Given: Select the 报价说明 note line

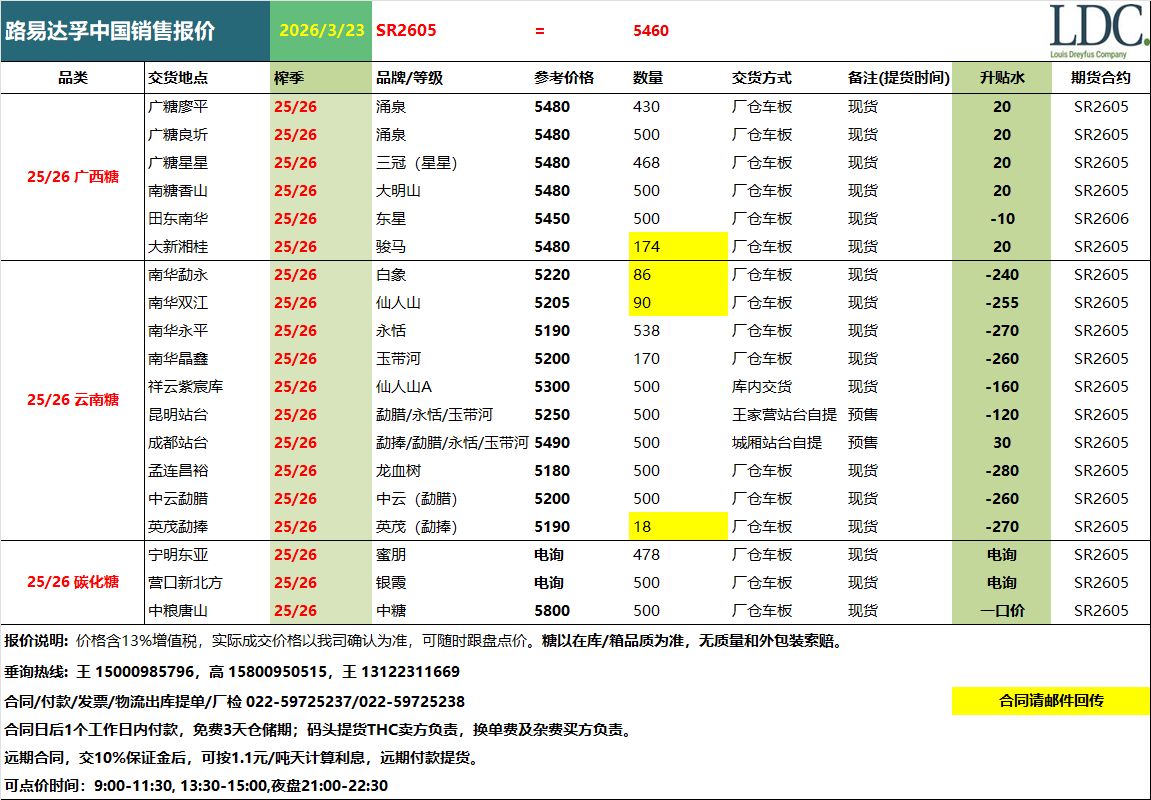Looking at the screenshot, I should [424, 641].
